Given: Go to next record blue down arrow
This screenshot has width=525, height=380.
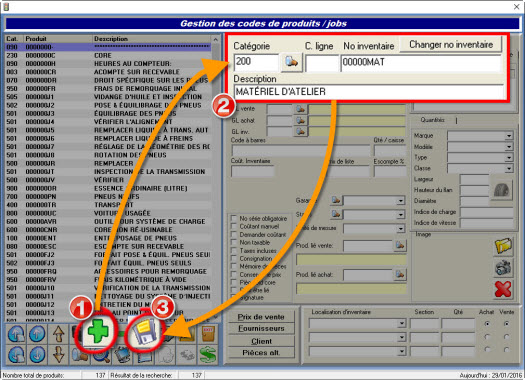Looking at the screenshot, I should click(x=38, y=355).
